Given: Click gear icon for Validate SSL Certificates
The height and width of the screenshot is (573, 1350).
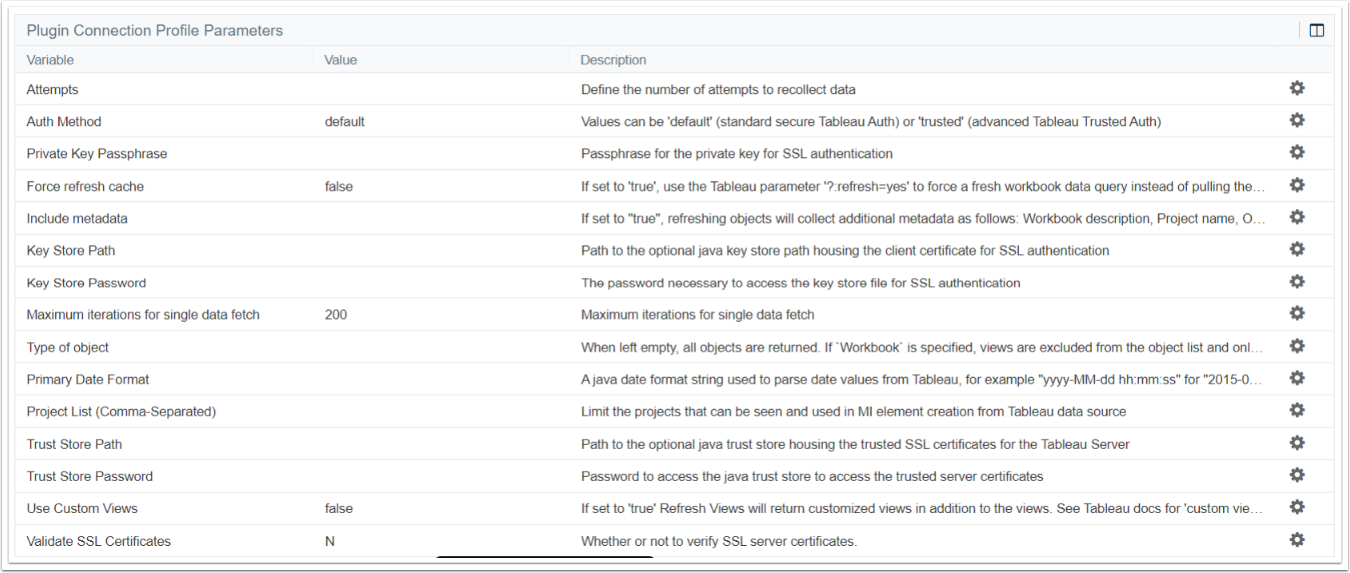Looking at the screenshot, I should [x=1297, y=540].
